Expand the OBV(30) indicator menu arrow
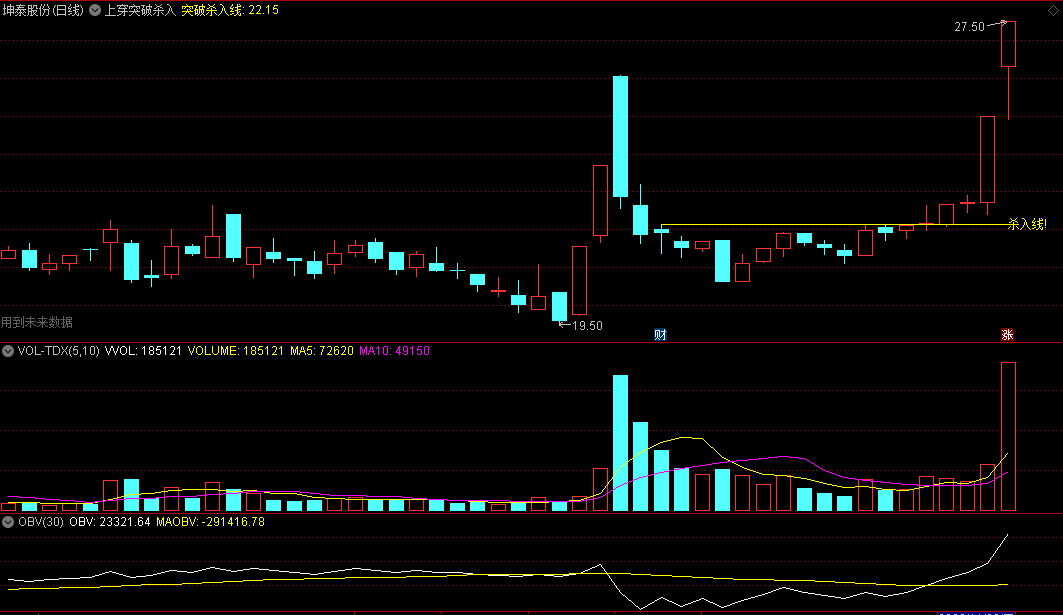The width and height of the screenshot is (1063, 615). [x=8, y=522]
